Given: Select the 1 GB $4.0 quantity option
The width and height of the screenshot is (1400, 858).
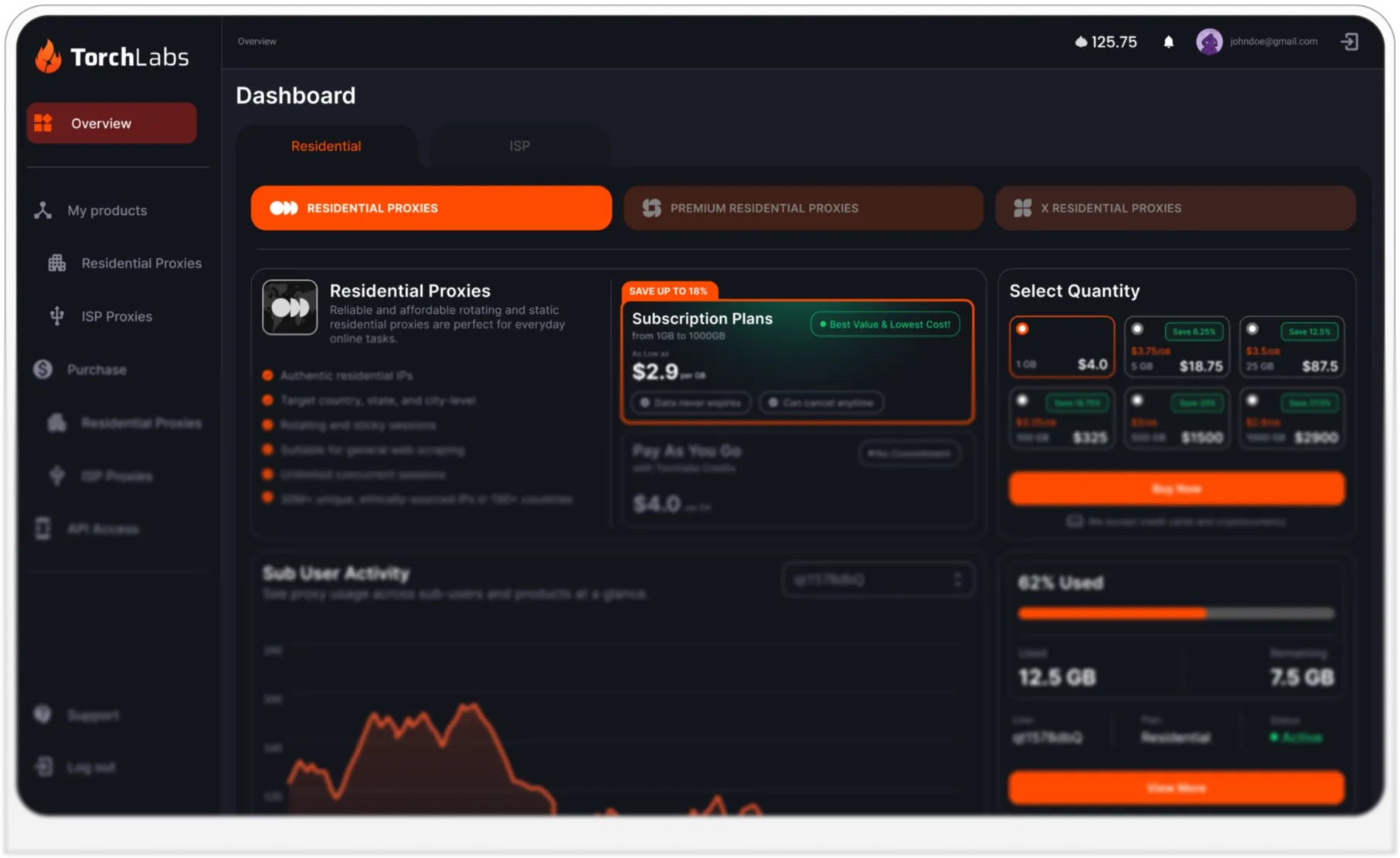Looking at the screenshot, I should point(1062,347).
